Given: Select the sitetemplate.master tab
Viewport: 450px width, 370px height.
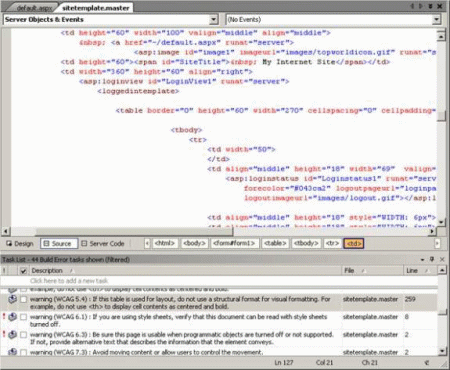Looking at the screenshot, I should click(95, 8).
